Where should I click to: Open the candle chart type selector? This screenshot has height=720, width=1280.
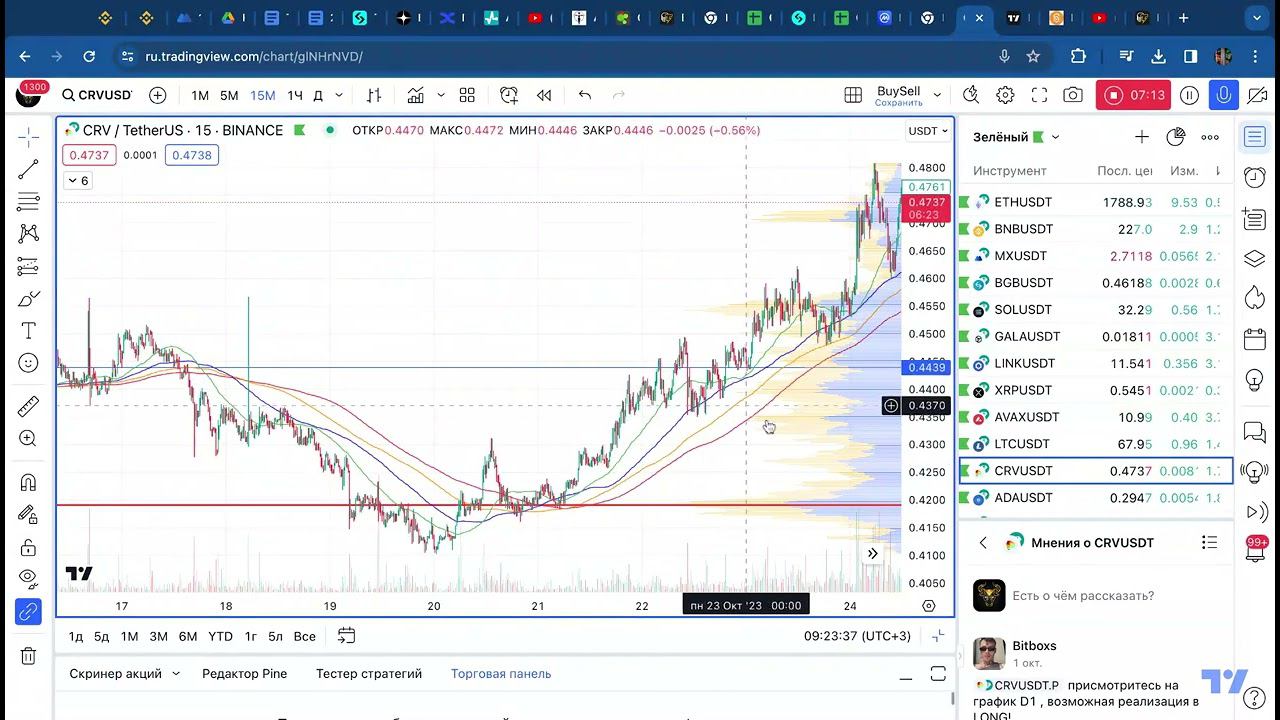(374, 95)
